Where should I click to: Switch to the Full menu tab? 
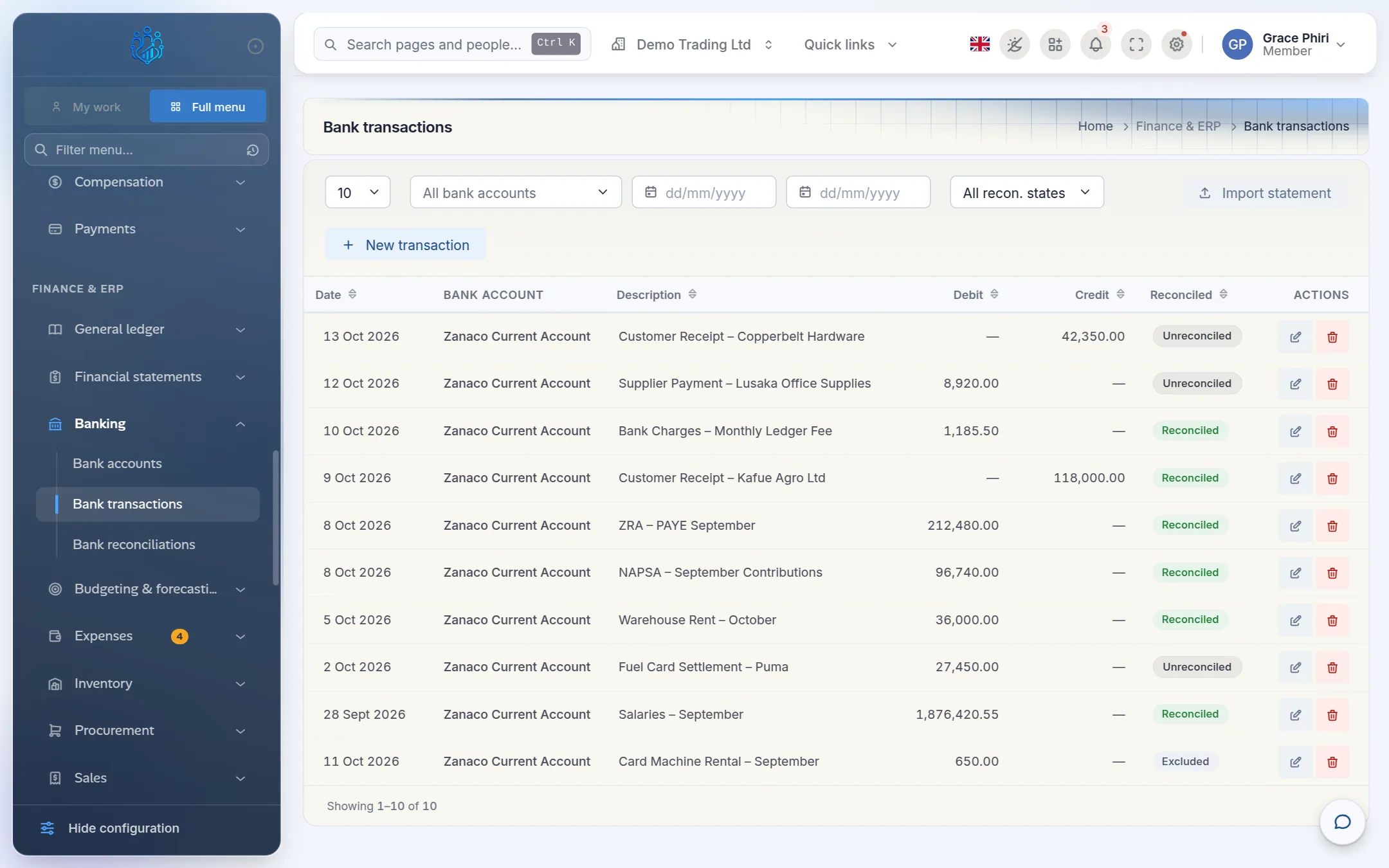208,107
